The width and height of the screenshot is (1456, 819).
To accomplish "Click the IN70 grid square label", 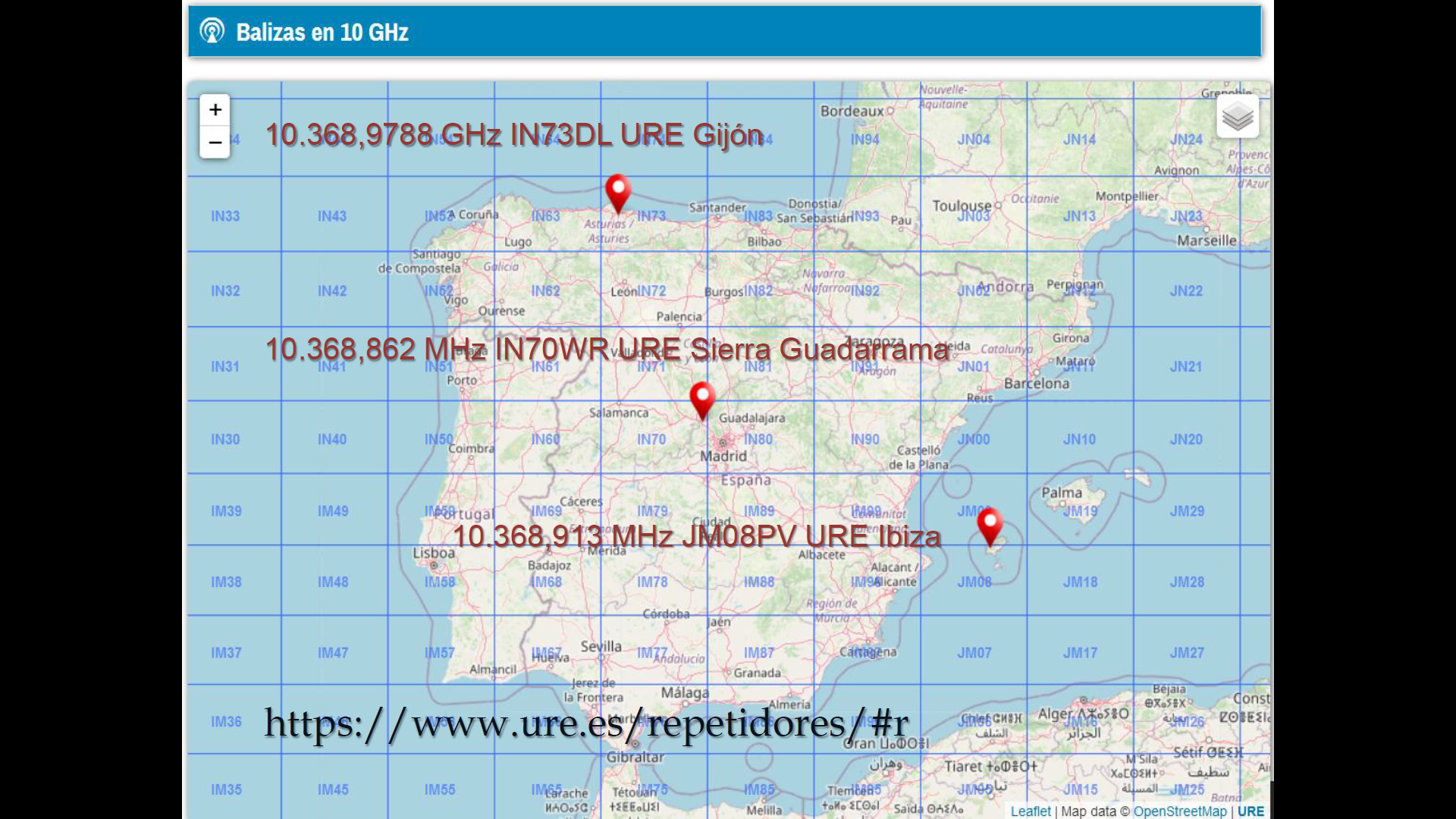I will point(651,439).
